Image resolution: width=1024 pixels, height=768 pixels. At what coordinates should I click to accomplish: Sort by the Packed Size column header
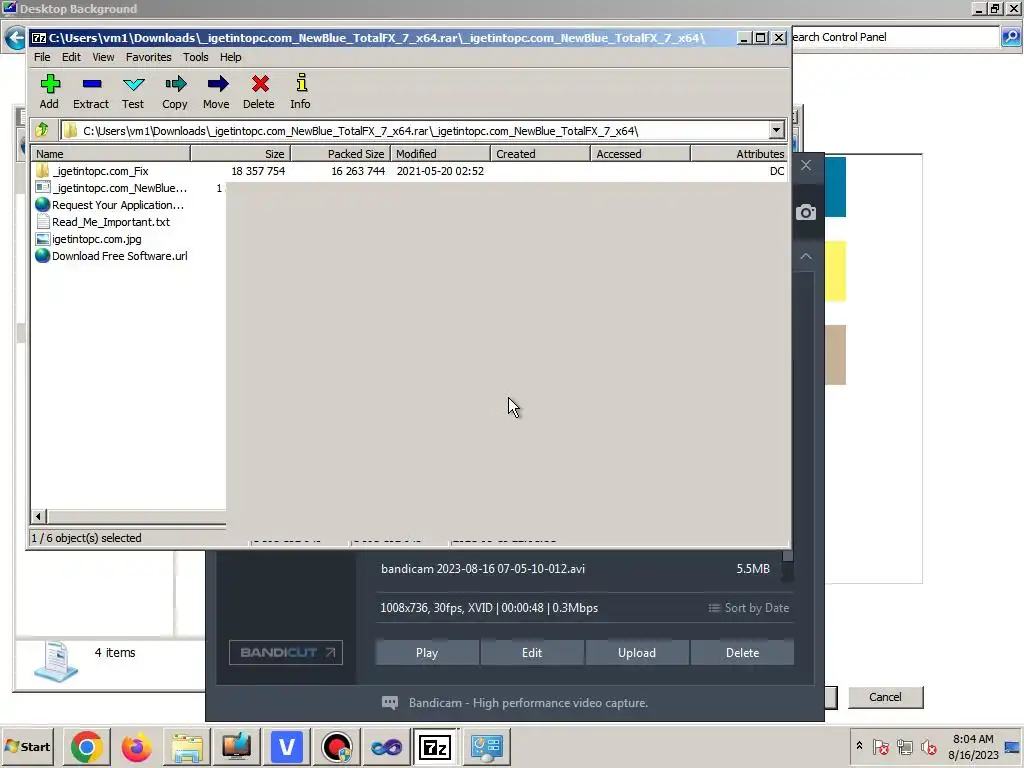[x=340, y=153]
